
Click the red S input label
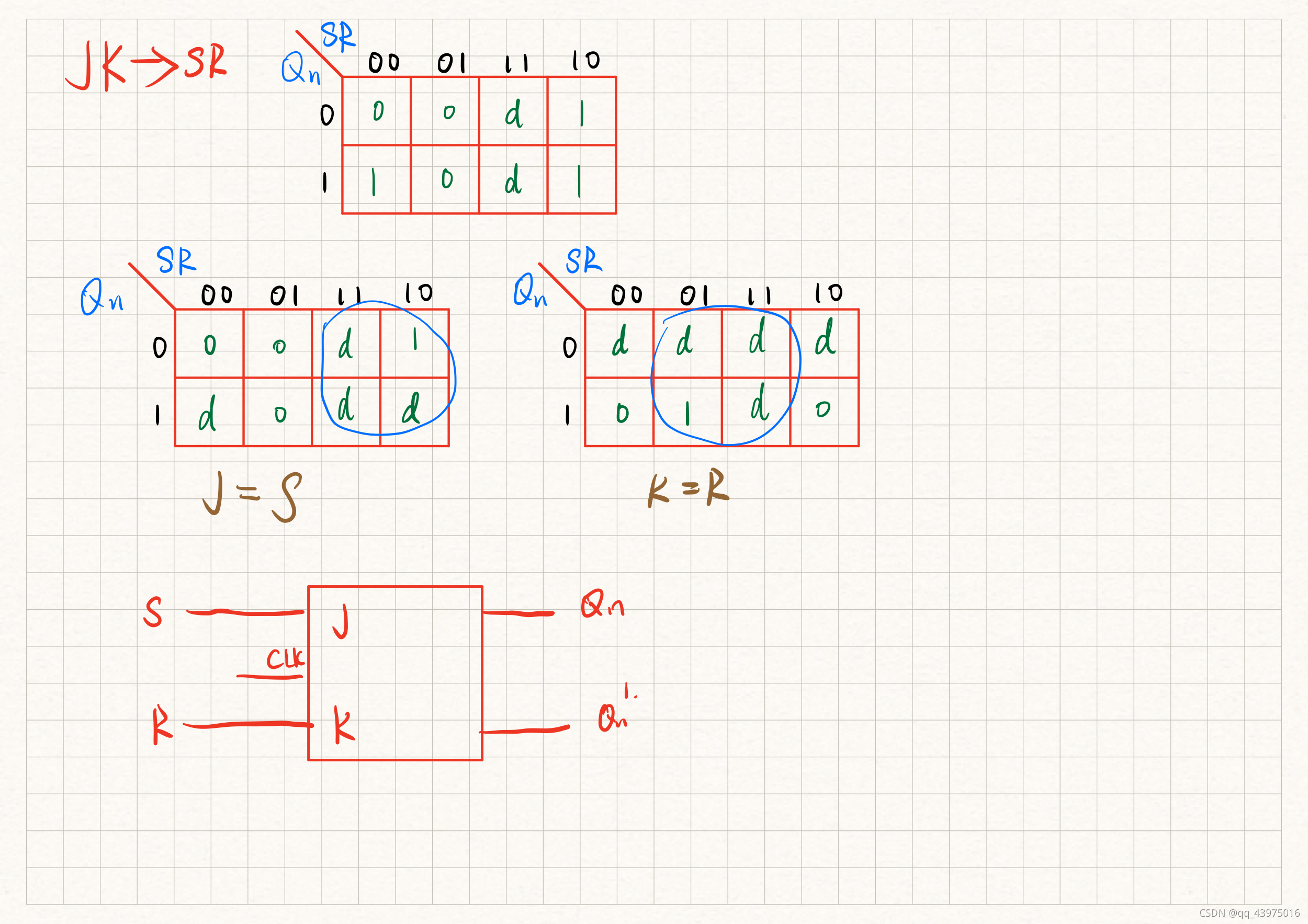point(153,612)
